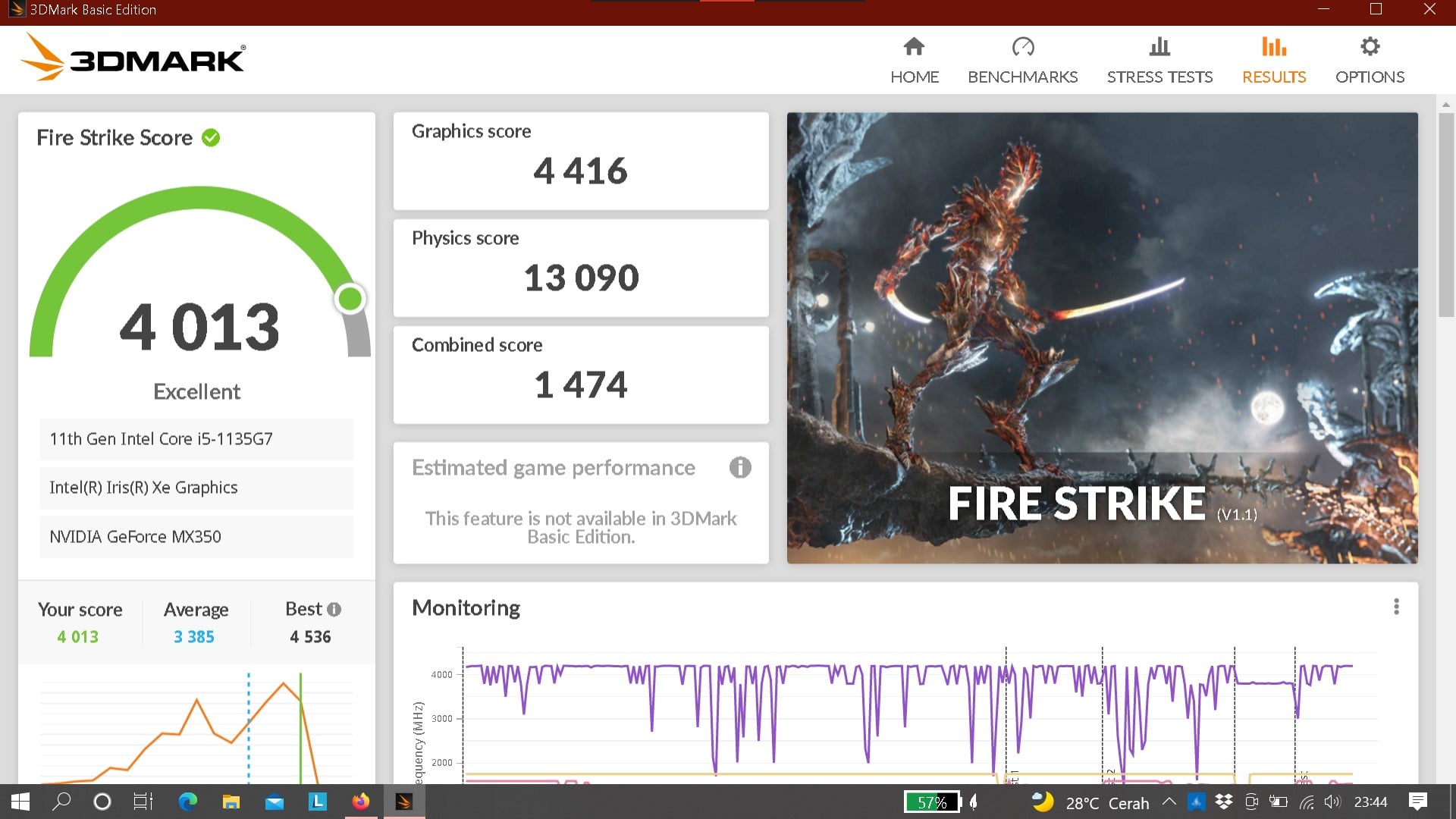Click the green gauge indicator knob

[x=350, y=299]
